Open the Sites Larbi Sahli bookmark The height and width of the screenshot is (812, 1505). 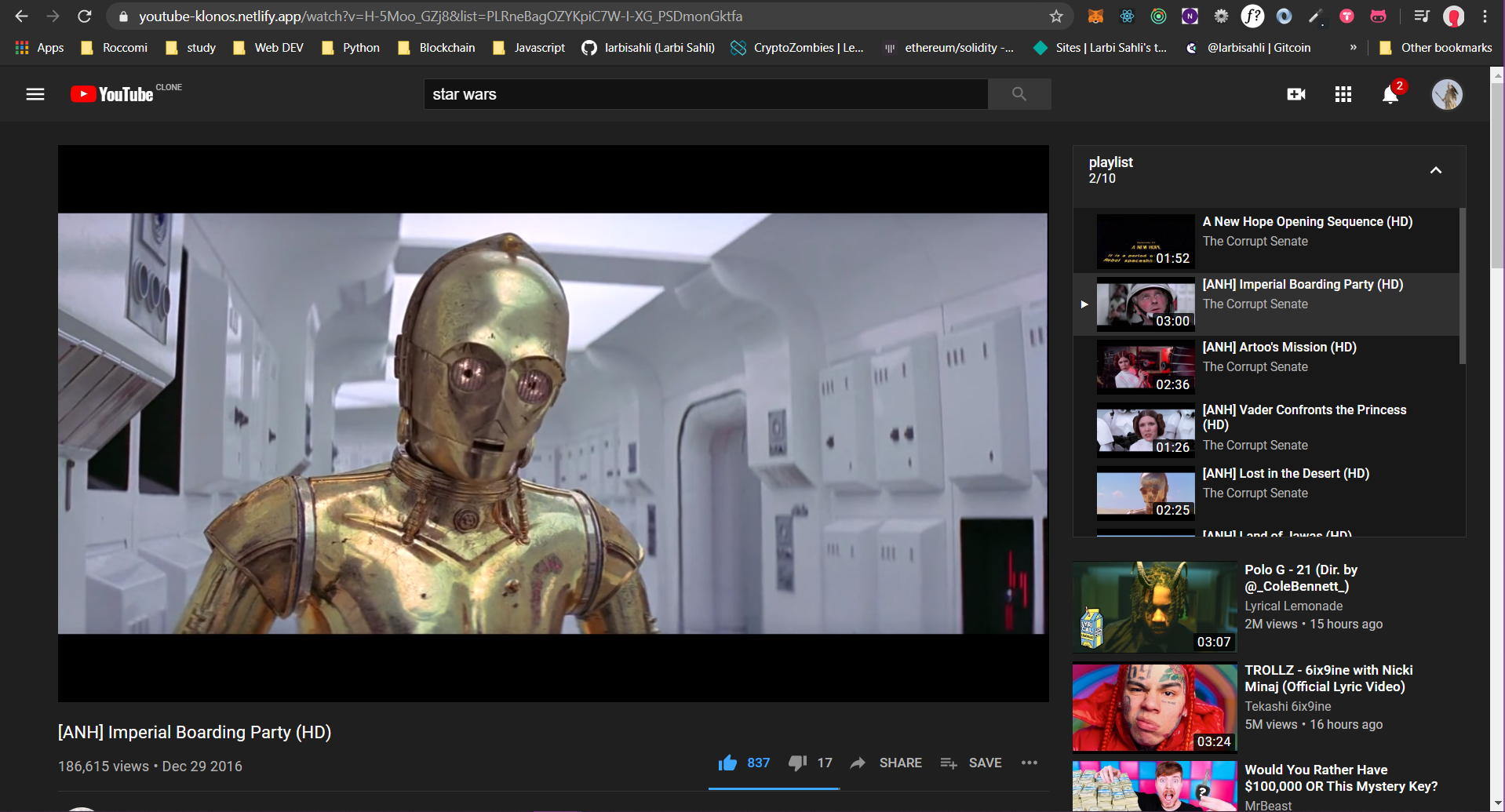point(1100,47)
